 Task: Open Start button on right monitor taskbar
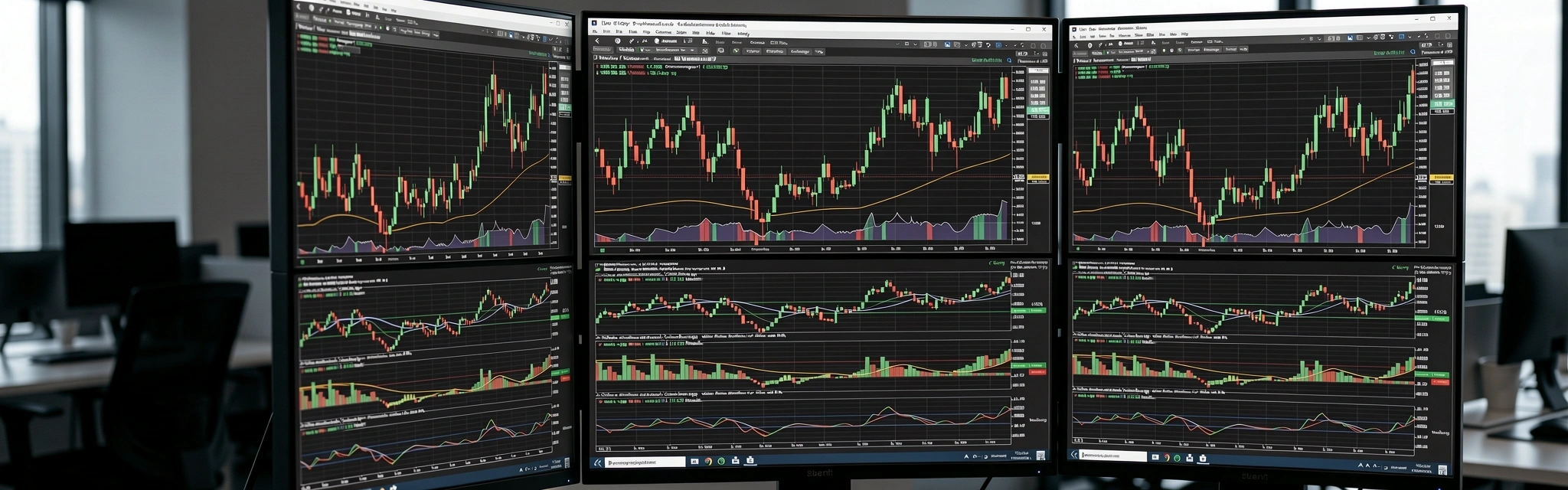(x=1073, y=455)
